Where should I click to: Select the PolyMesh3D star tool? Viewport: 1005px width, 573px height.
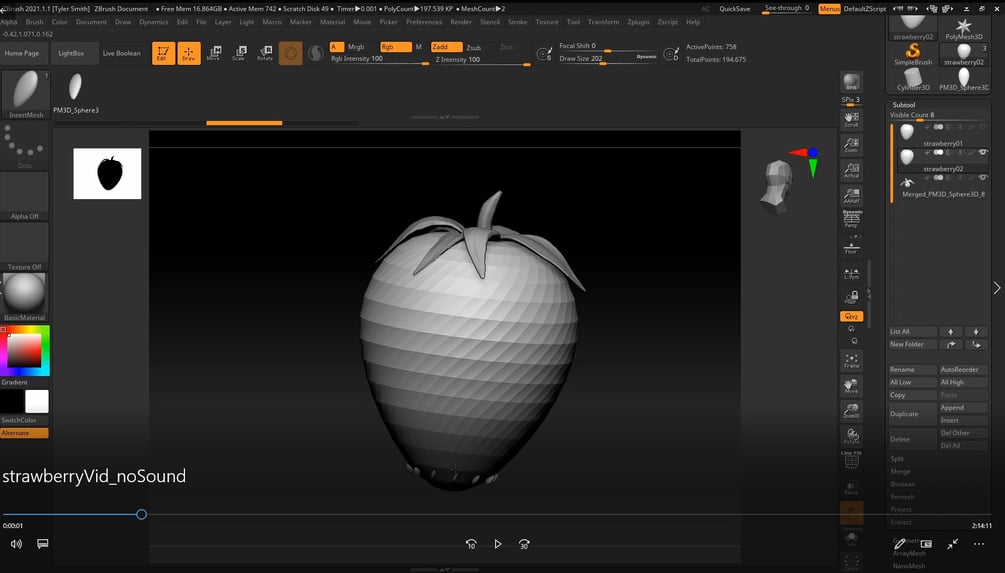[x=963, y=29]
